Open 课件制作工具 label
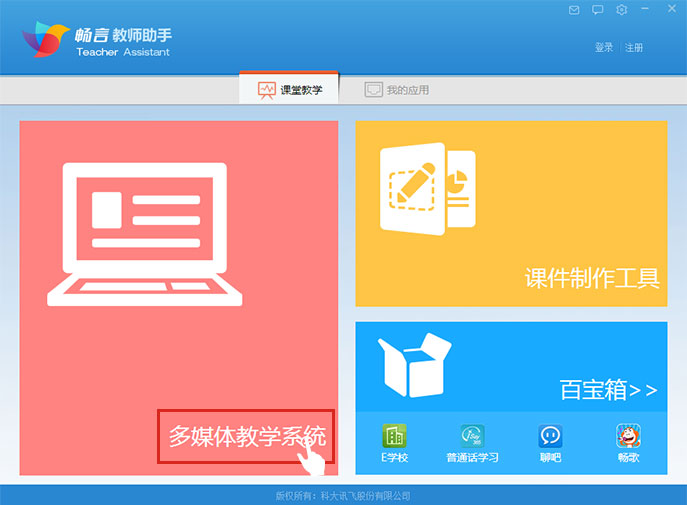Screen dimensions: 687x505 coord(592,278)
